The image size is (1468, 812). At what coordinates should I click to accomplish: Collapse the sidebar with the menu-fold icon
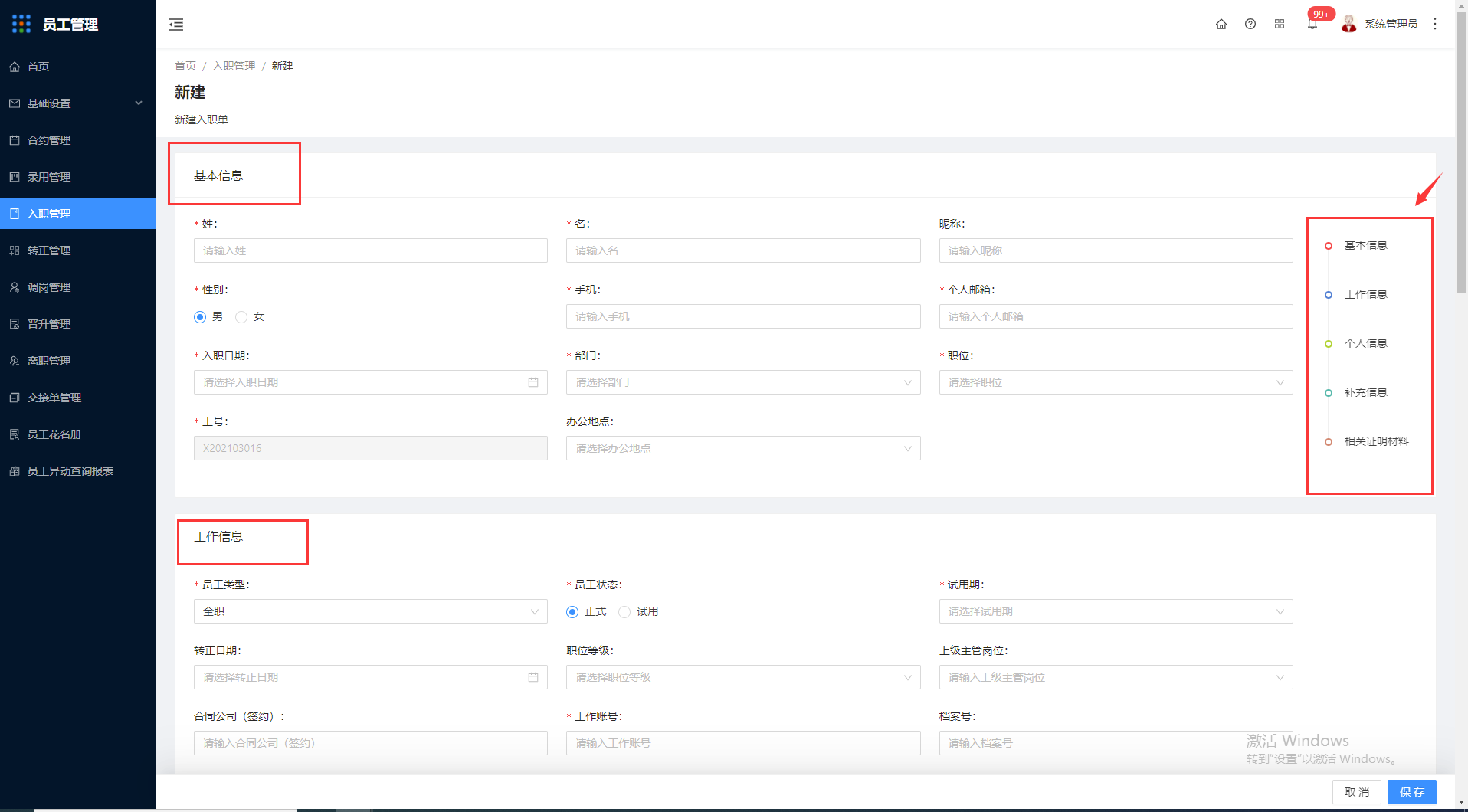176,25
